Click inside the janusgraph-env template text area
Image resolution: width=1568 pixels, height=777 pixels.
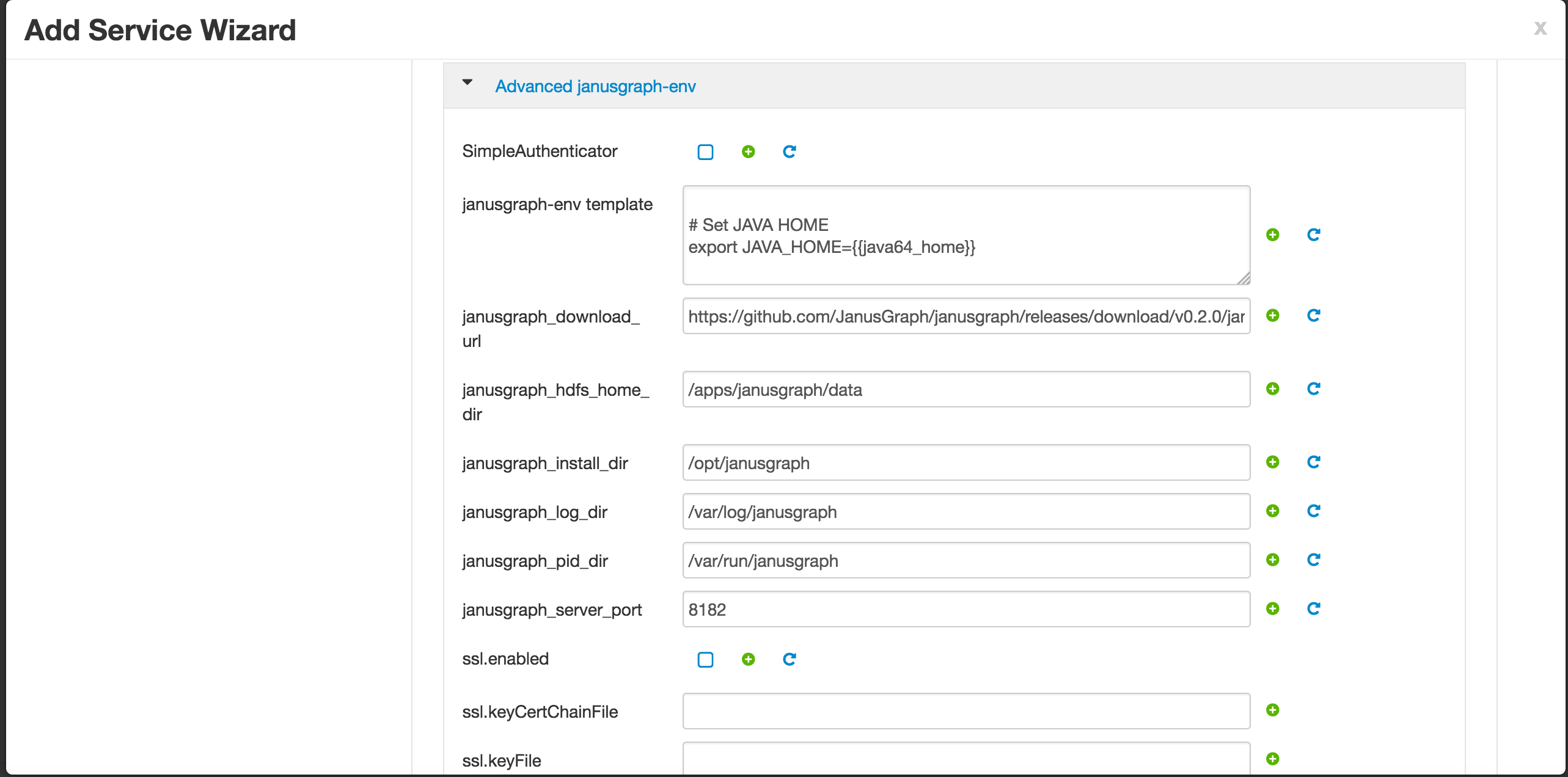[966, 235]
